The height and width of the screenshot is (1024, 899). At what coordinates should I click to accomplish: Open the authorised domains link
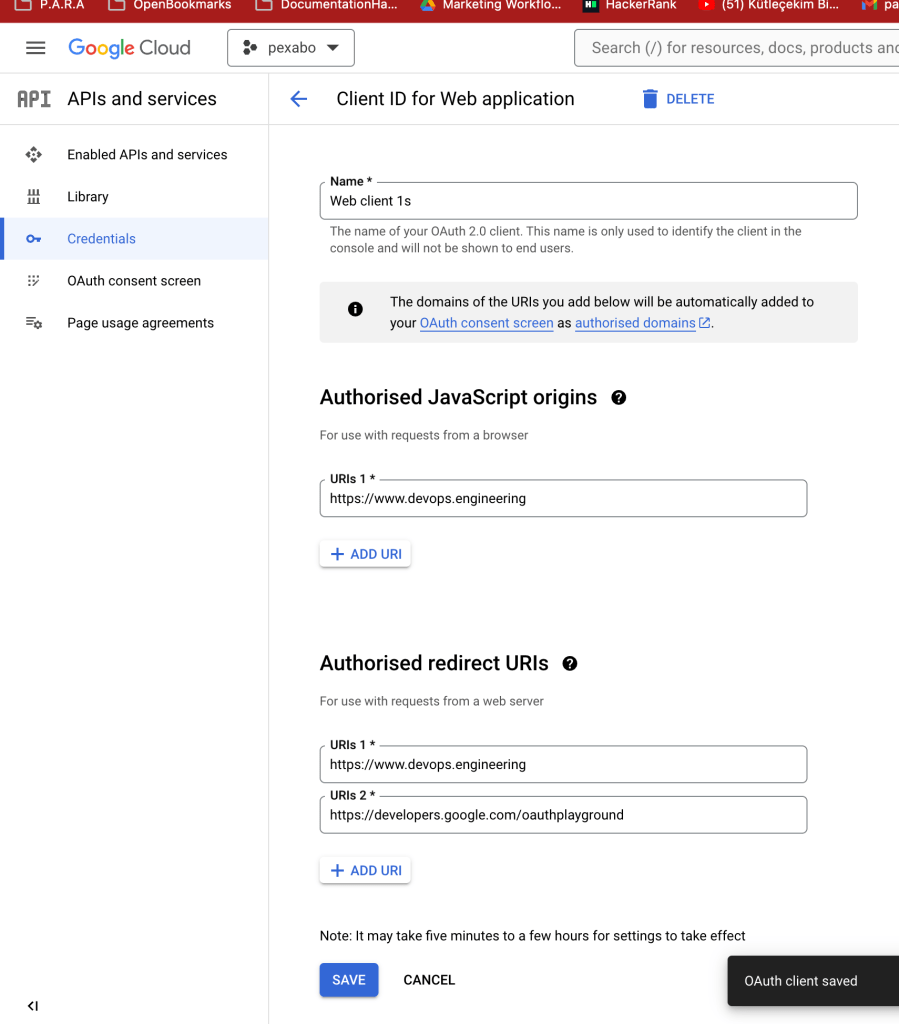point(635,323)
